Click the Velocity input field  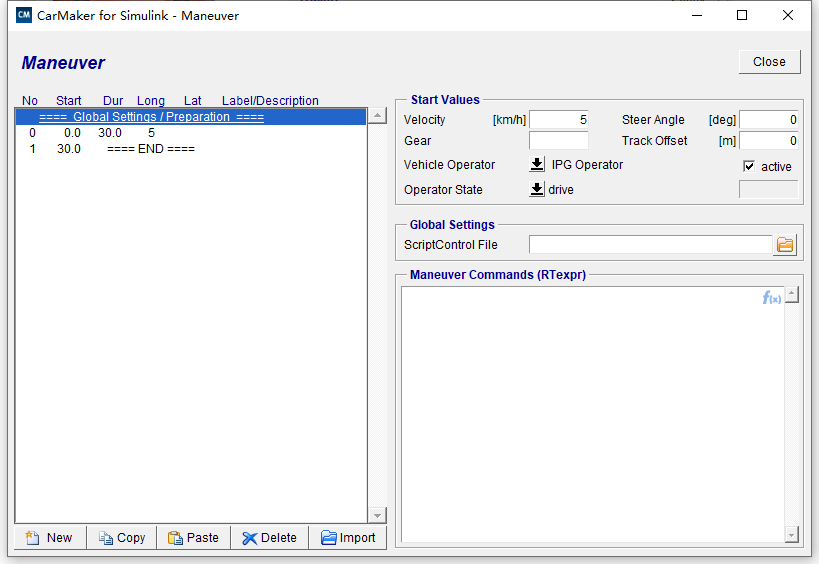(x=558, y=120)
